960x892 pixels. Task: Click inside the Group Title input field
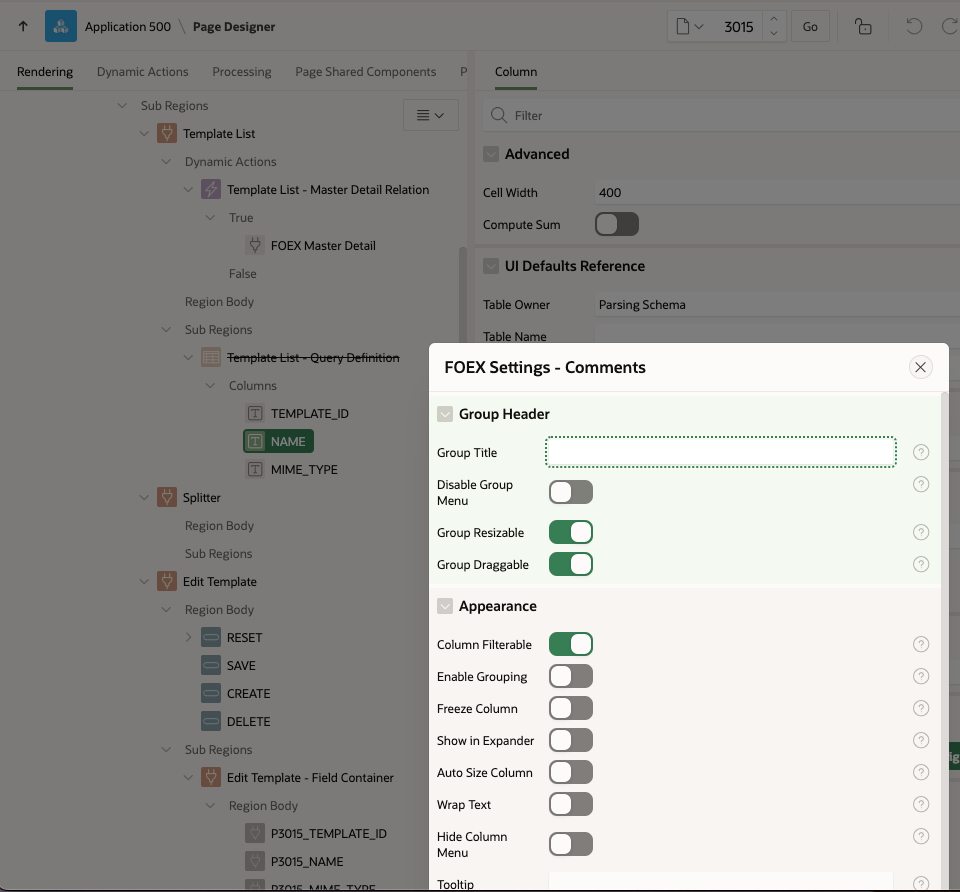coord(720,452)
